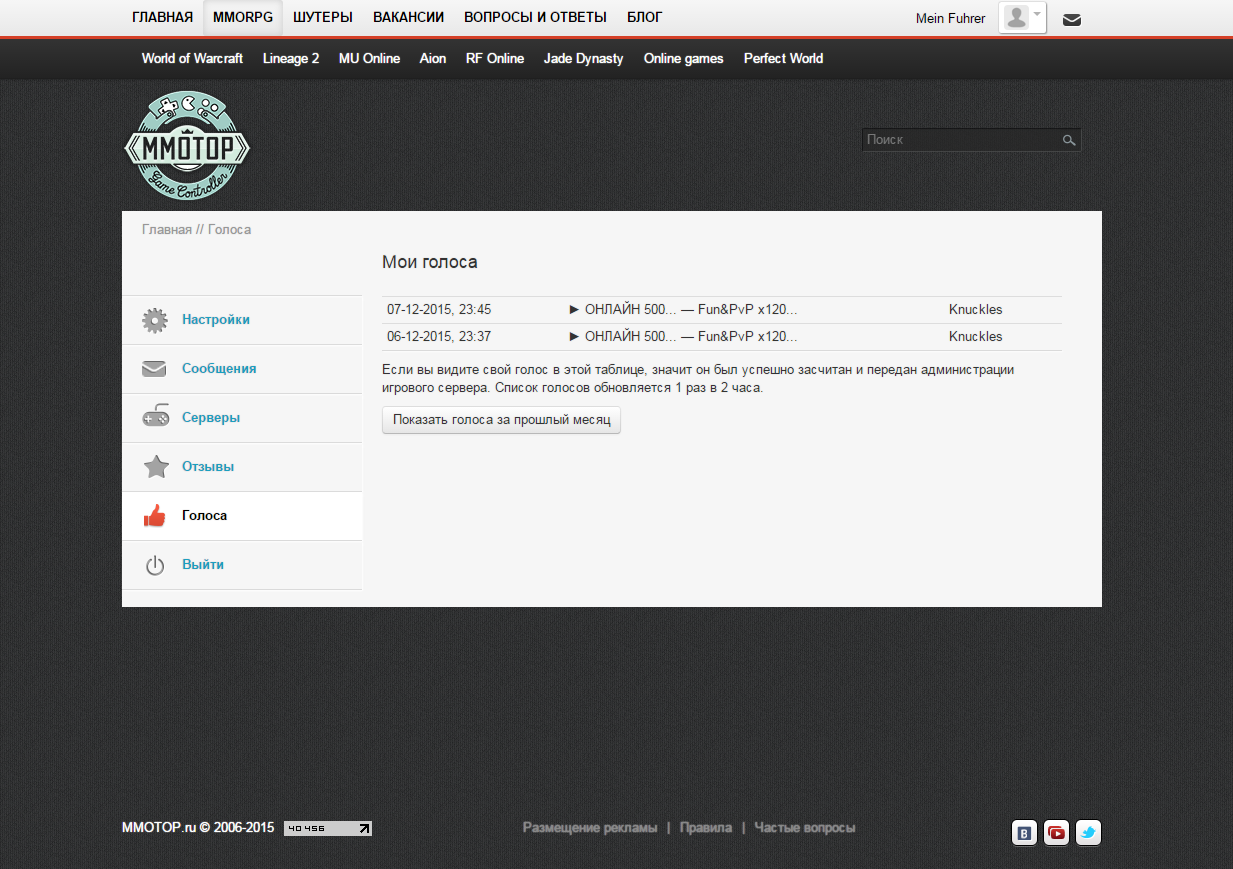Image resolution: width=1233 pixels, height=869 pixels.
Task: Click the MMOTOP logo
Action: [187, 146]
